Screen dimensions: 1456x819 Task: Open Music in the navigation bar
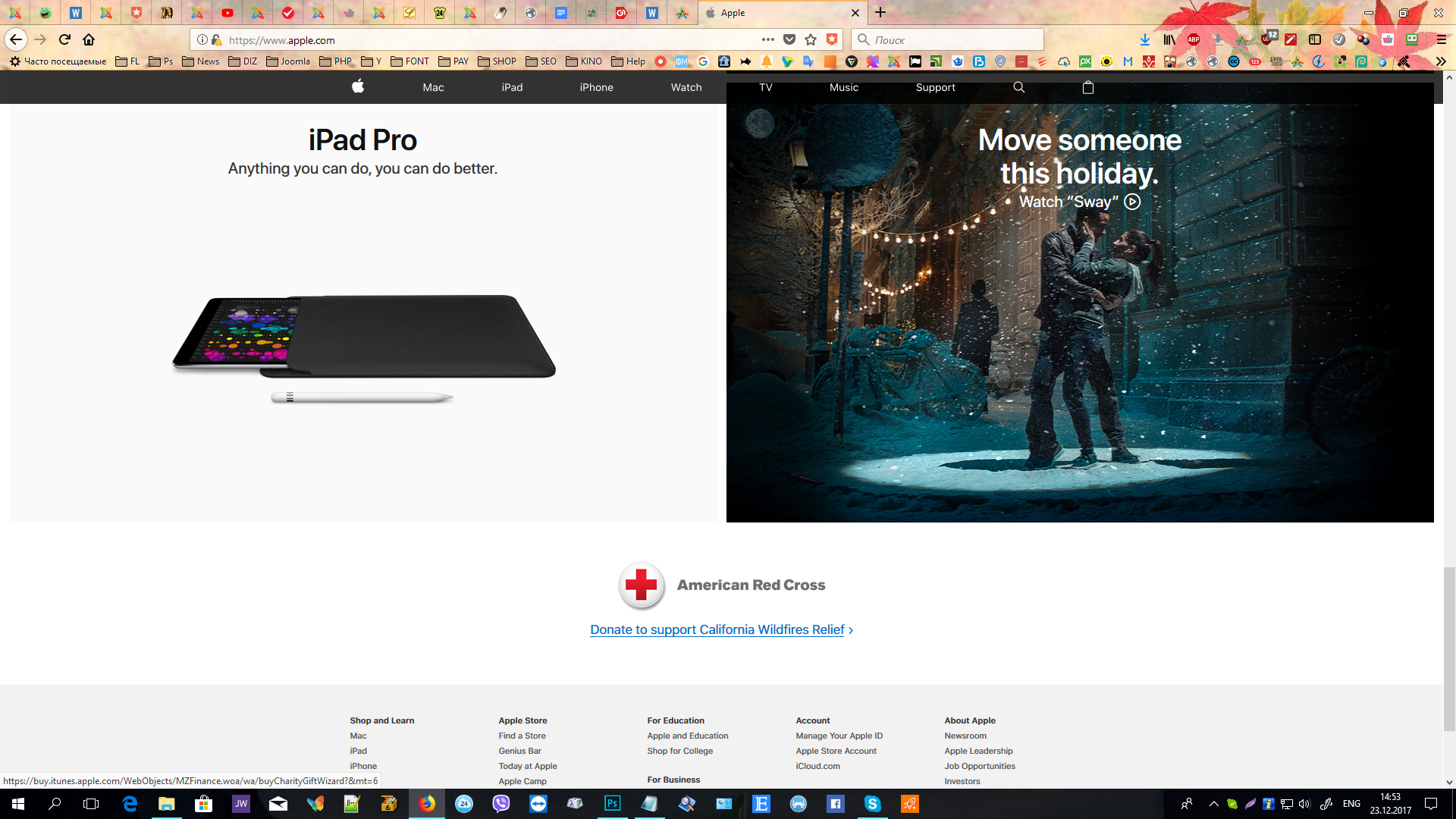(x=844, y=87)
